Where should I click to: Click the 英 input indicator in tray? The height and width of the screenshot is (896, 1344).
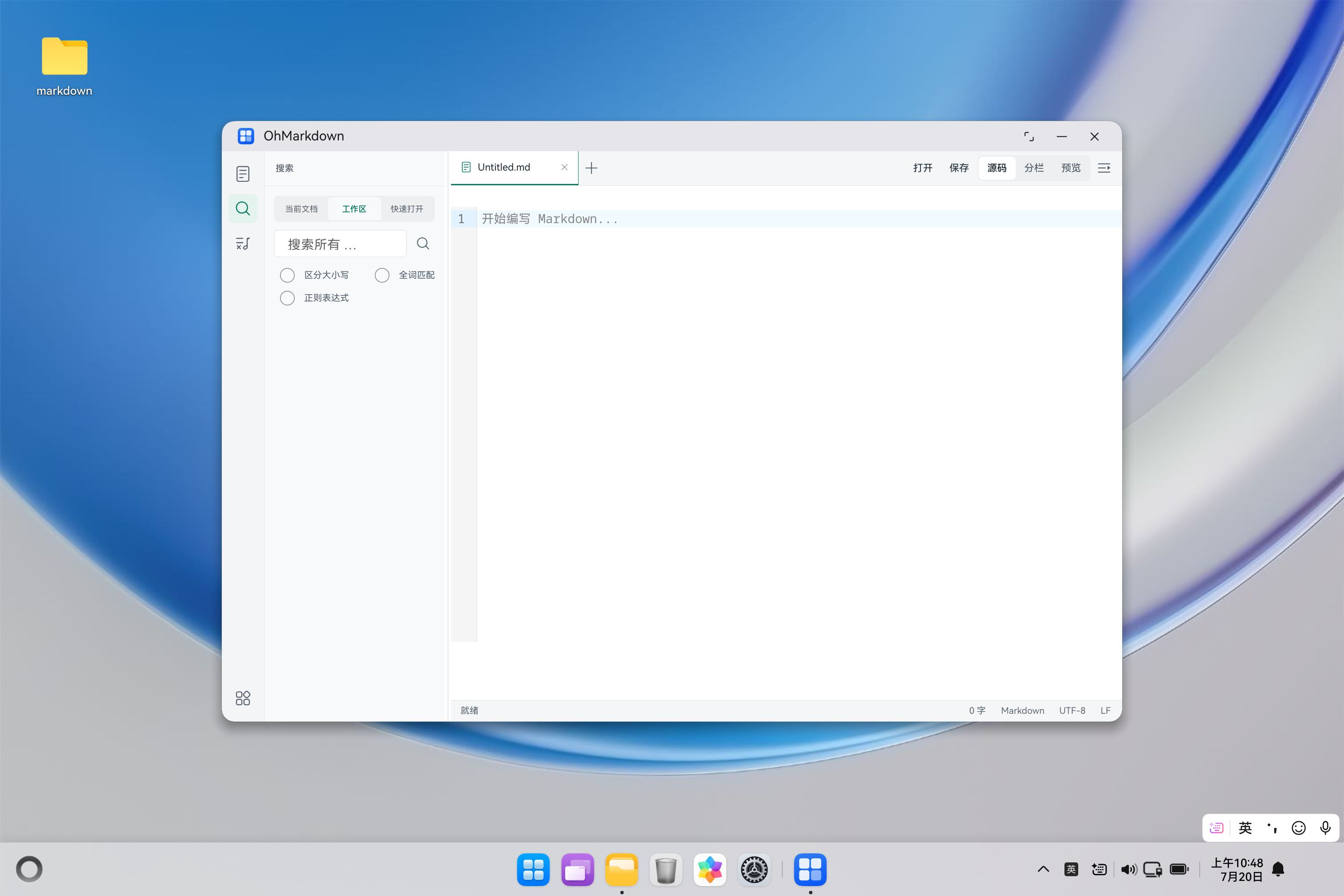click(x=1071, y=869)
